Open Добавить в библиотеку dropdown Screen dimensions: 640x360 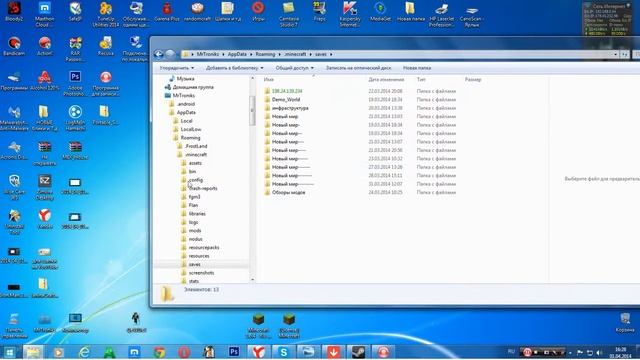tap(234, 68)
